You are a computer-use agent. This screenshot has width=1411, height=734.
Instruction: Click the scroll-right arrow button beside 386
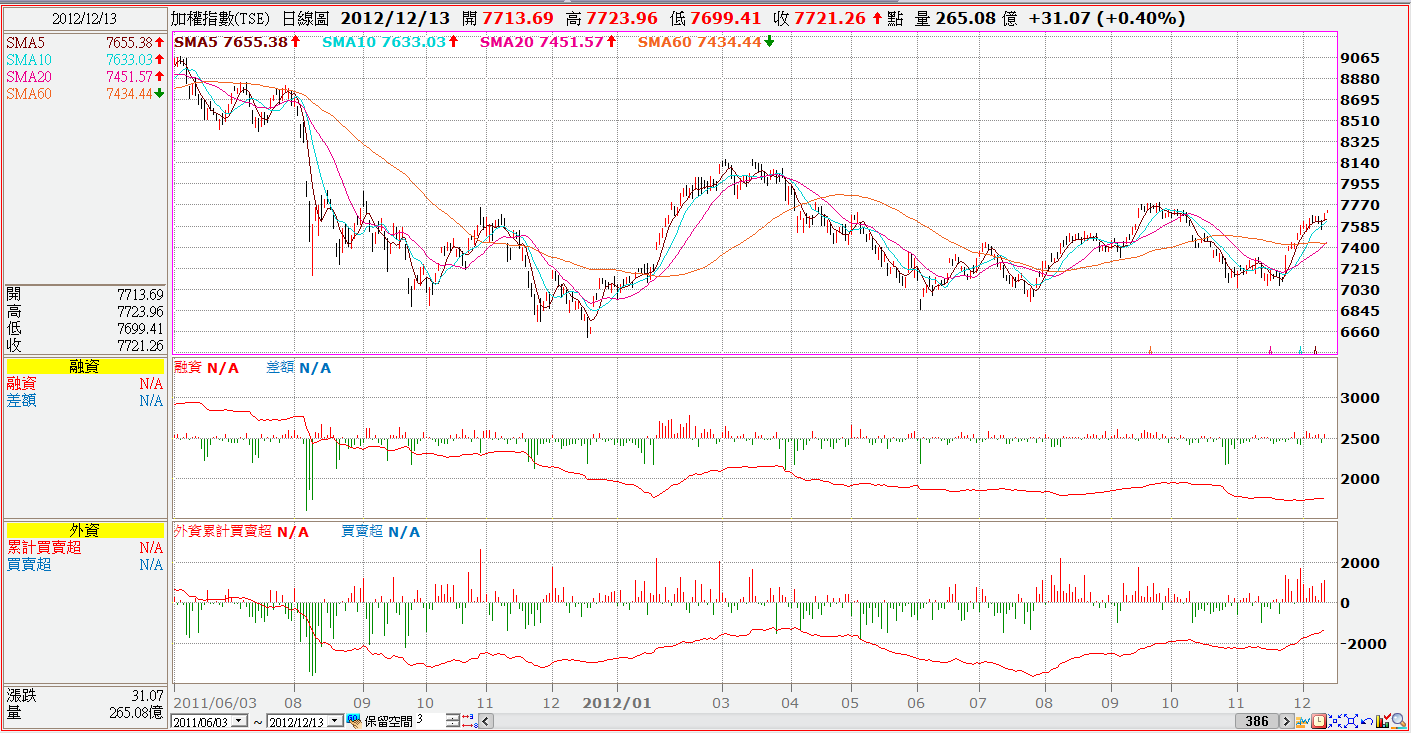(x=1289, y=721)
